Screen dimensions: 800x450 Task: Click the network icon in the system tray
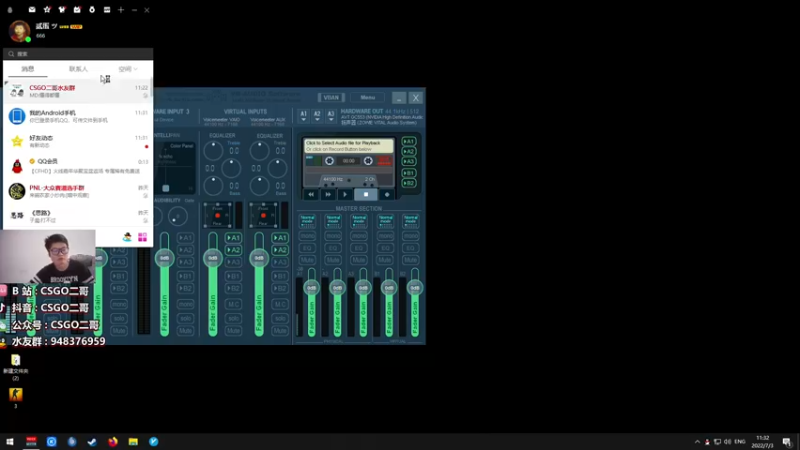[x=717, y=442]
